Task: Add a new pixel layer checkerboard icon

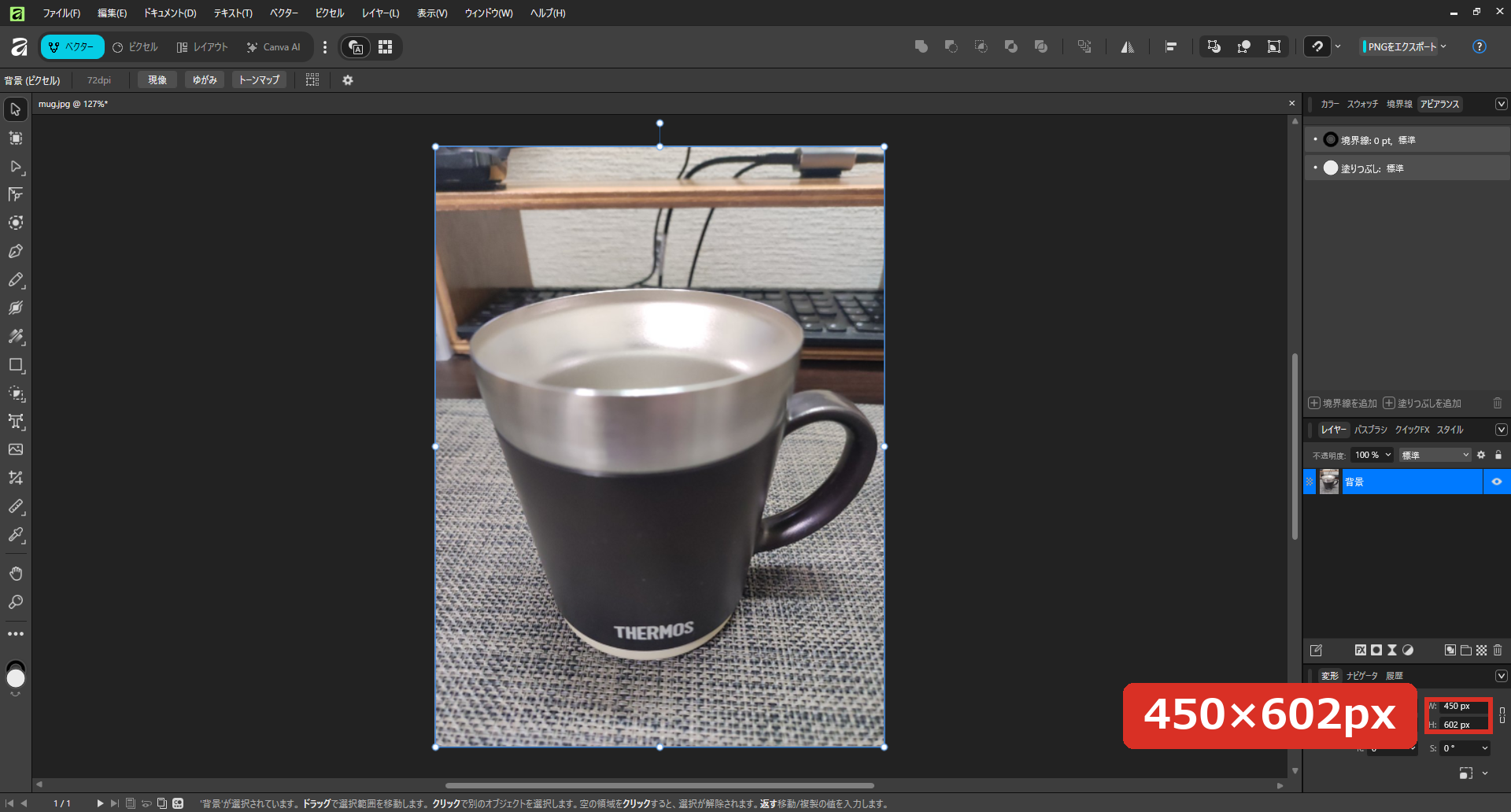Action: point(1482,650)
